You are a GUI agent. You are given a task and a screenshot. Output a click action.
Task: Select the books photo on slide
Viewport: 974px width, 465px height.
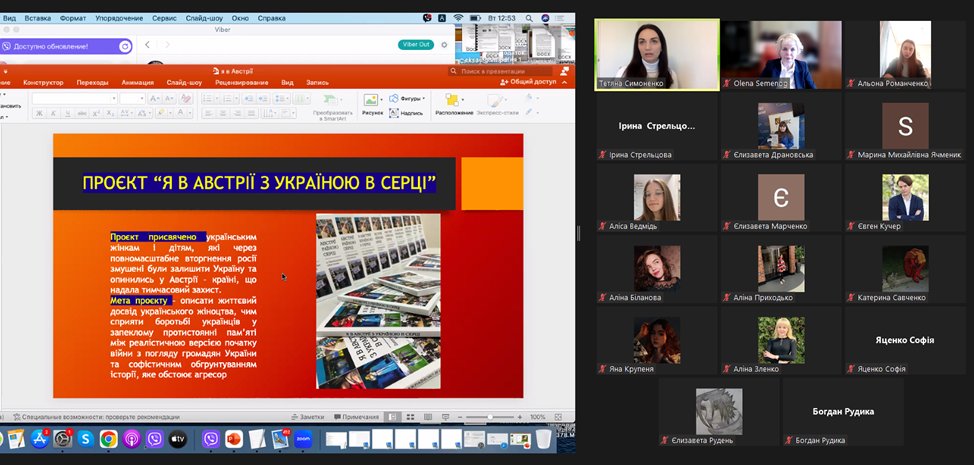pos(378,301)
